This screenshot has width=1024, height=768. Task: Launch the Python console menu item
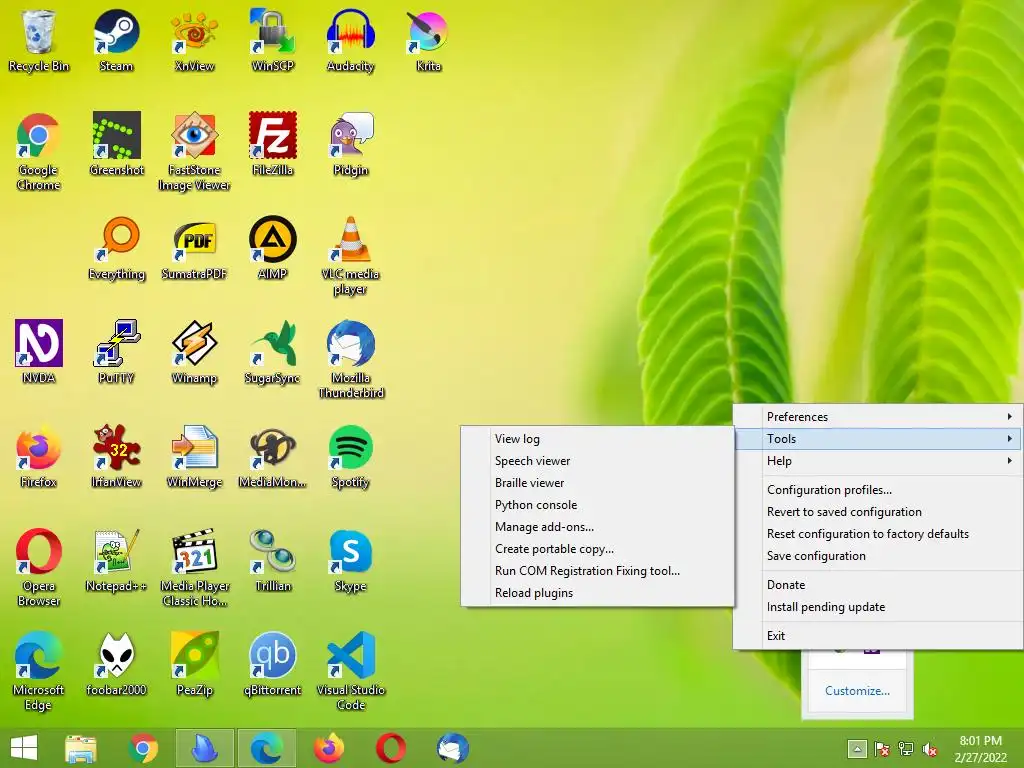tap(598, 505)
